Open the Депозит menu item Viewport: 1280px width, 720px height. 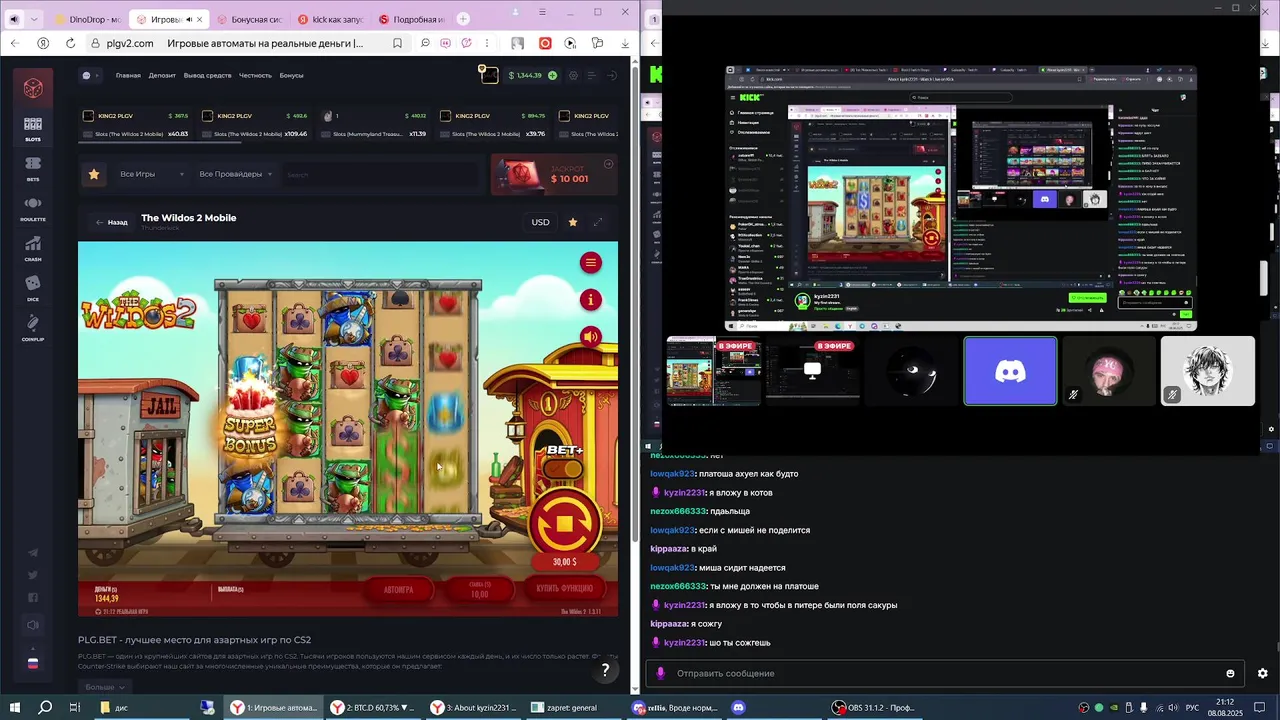(x=162, y=75)
